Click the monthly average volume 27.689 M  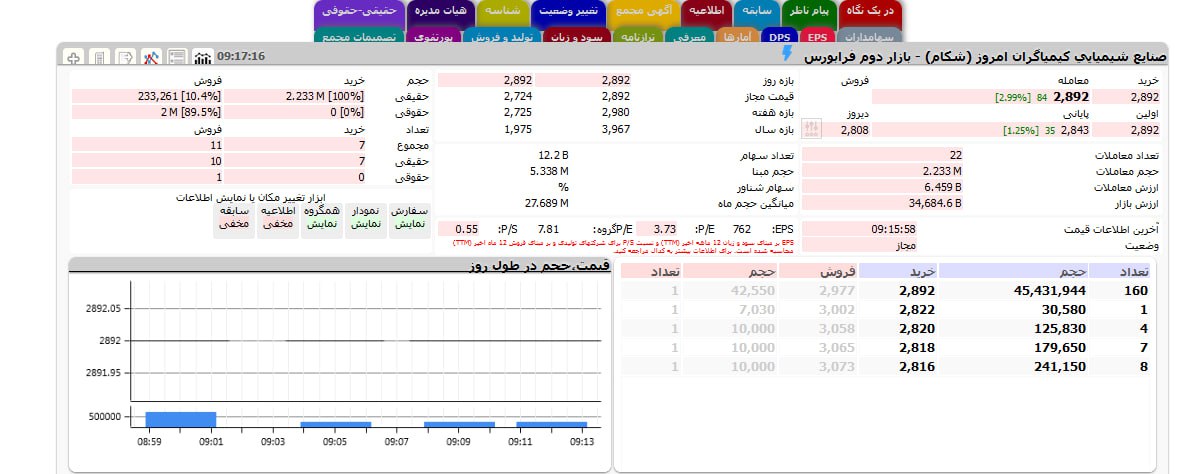click(546, 203)
